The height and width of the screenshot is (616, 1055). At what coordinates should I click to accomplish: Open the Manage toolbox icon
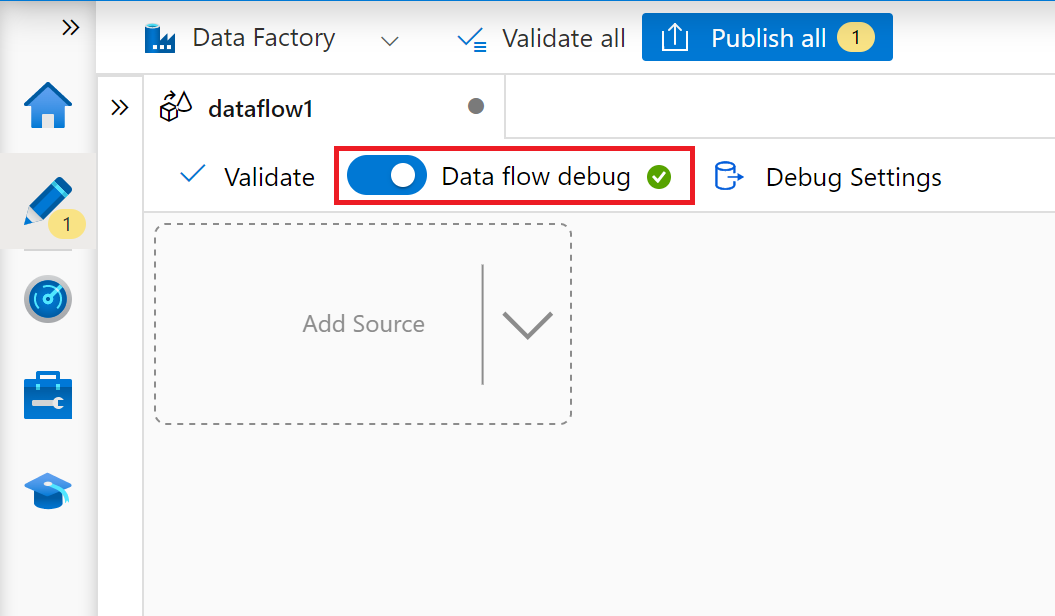(47, 394)
